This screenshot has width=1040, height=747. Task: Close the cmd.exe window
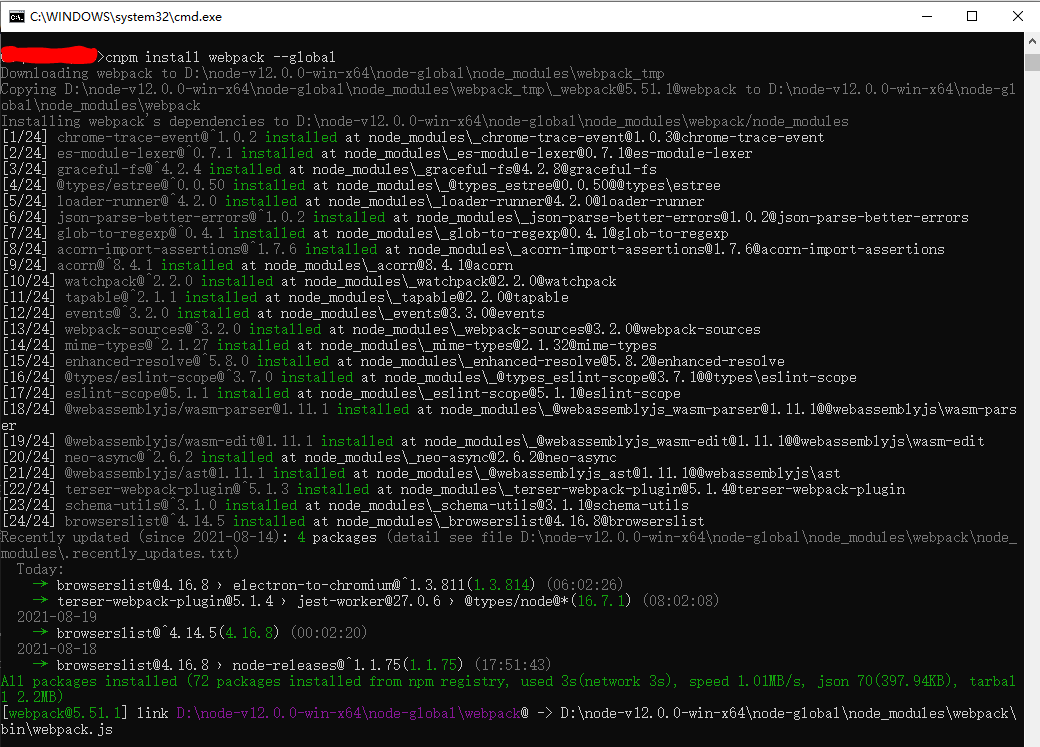click(1017, 17)
